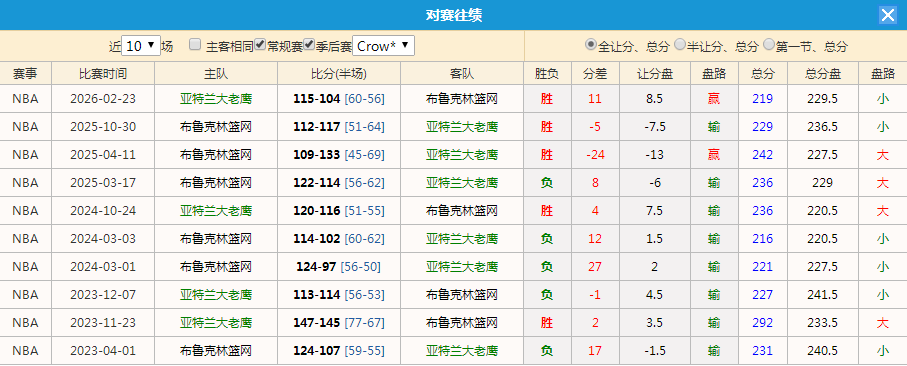Open the Crow* bookmaker dropdown
Viewport: 907px width, 366px height.
pos(384,46)
